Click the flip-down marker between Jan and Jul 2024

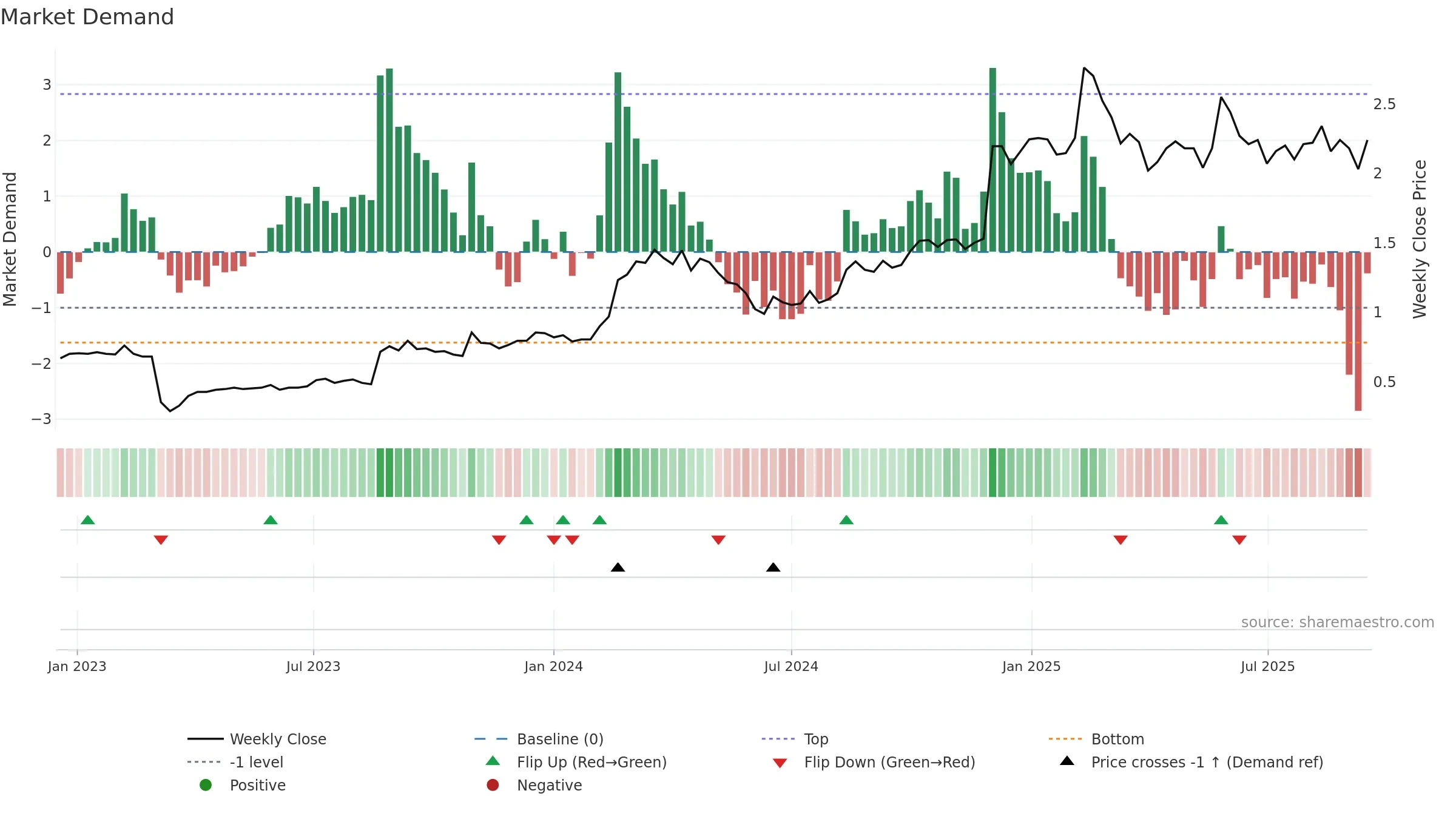click(718, 540)
